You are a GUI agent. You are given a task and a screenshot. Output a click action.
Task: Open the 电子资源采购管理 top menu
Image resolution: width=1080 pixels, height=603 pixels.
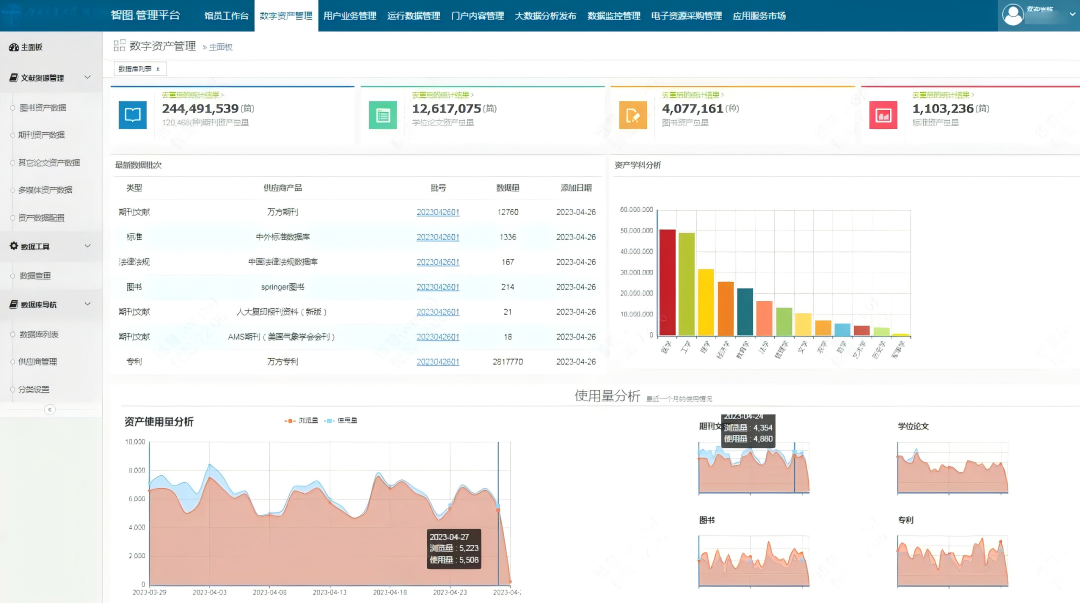click(x=687, y=16)
